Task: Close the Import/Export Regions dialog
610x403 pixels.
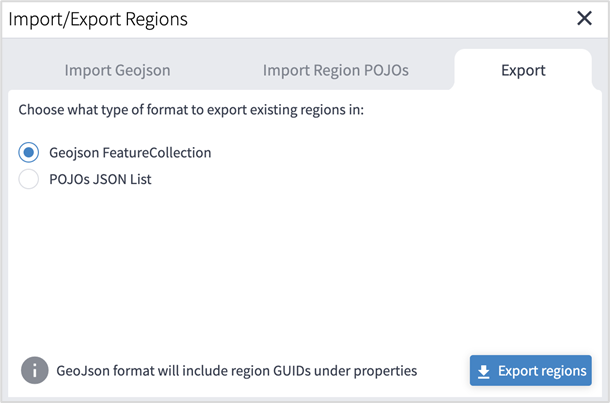Action: (584, 18)
